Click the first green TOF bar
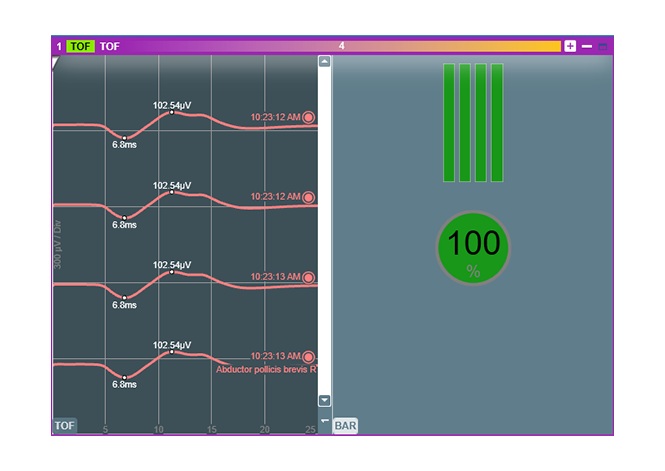The height and width of the screenshot is (471, 665). click(x=449, y=122)
